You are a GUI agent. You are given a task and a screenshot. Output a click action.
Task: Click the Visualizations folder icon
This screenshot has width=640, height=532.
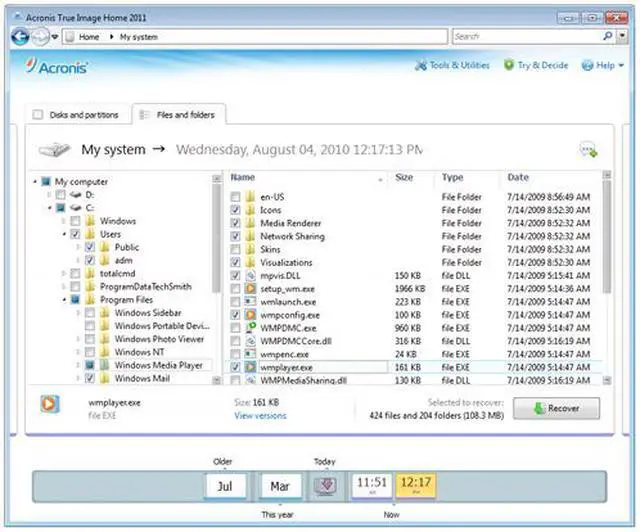(x=250, y=262)
